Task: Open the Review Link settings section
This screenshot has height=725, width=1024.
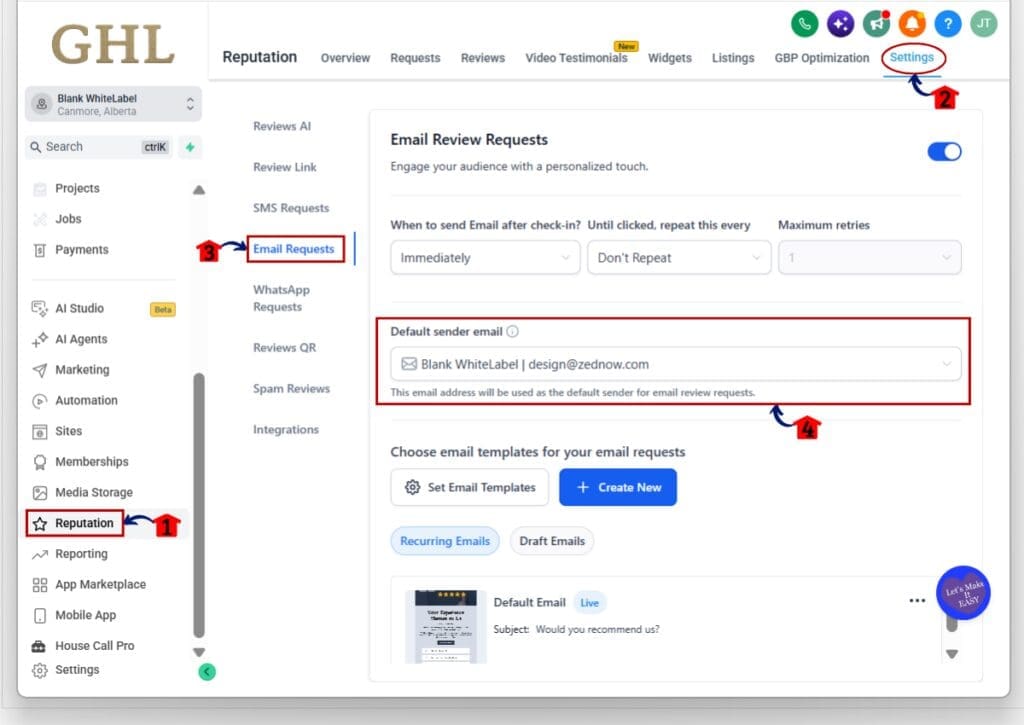Action: tap(285, 167)
